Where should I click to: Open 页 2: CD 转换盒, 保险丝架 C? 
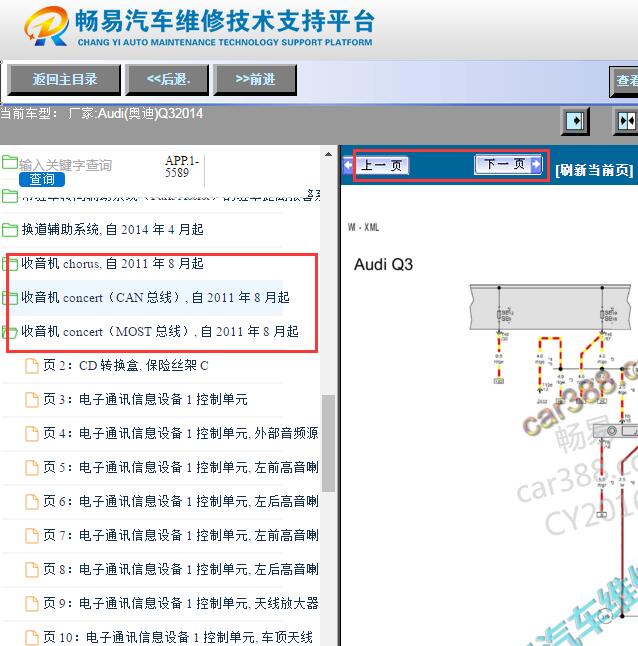pyautogui.click(x=126, y=365)
